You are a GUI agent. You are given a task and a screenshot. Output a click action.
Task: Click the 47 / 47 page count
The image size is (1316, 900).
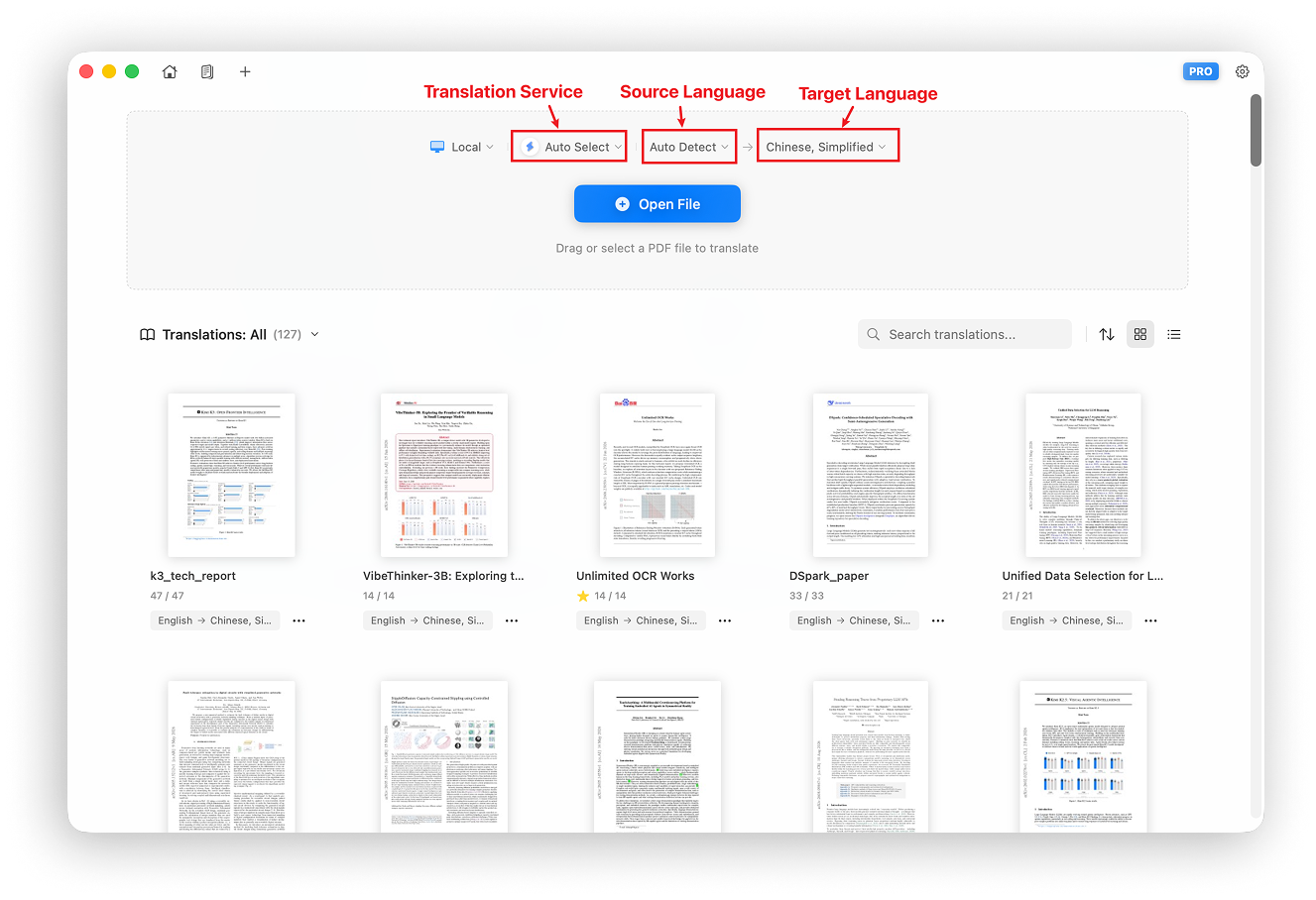167,596
